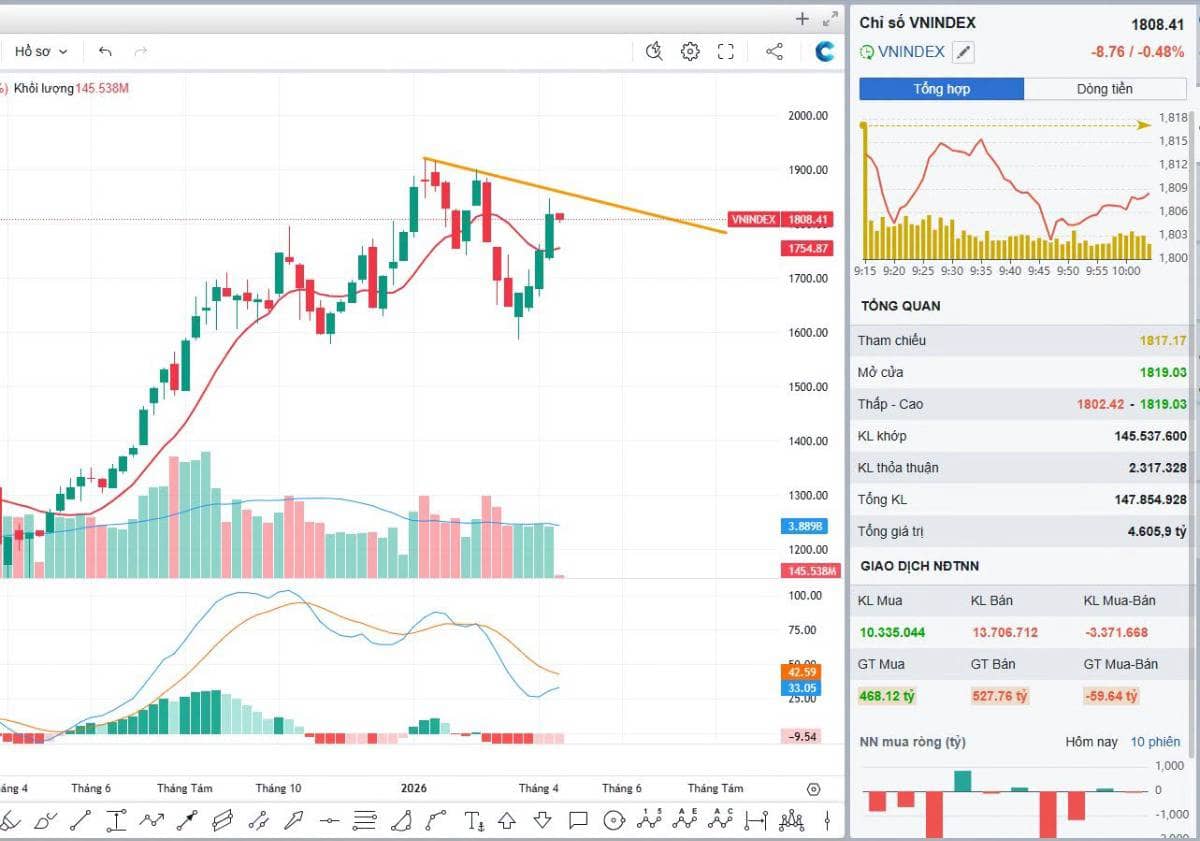Open the Hồ sơ dropdown menu
Screen dimensions: 1200x841
(40, 51)
